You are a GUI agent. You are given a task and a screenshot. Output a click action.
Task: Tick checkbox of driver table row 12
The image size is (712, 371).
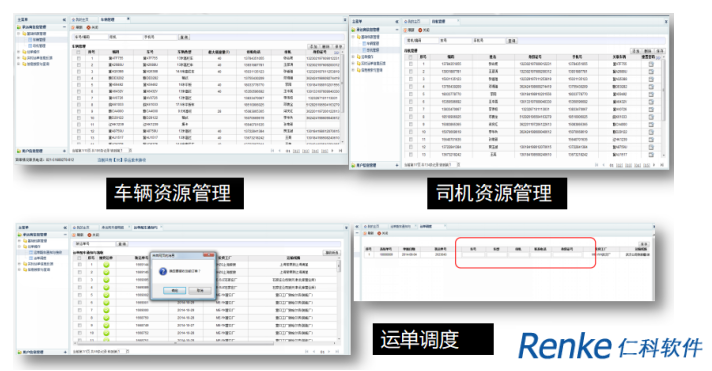(410, 147)
